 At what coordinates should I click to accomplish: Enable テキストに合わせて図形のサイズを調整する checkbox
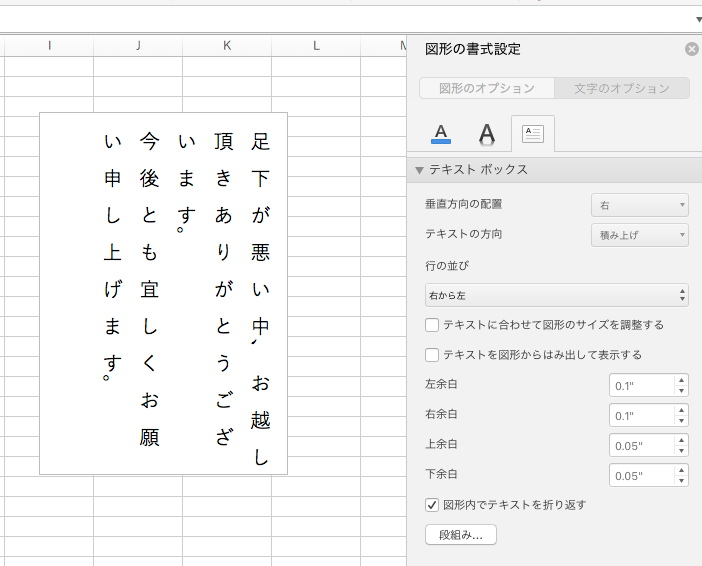pos(432,325)
